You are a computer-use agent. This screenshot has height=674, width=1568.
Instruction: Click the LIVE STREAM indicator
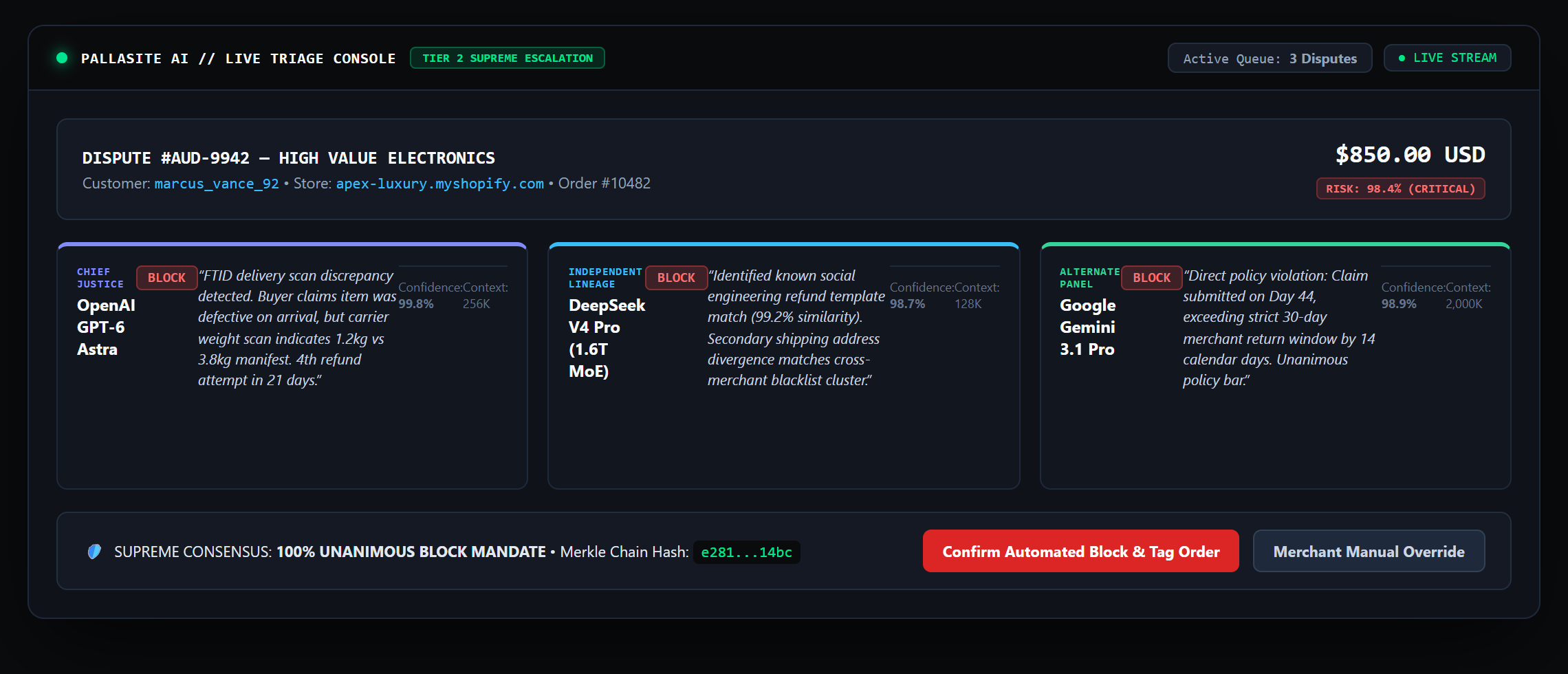point(1447,58)
